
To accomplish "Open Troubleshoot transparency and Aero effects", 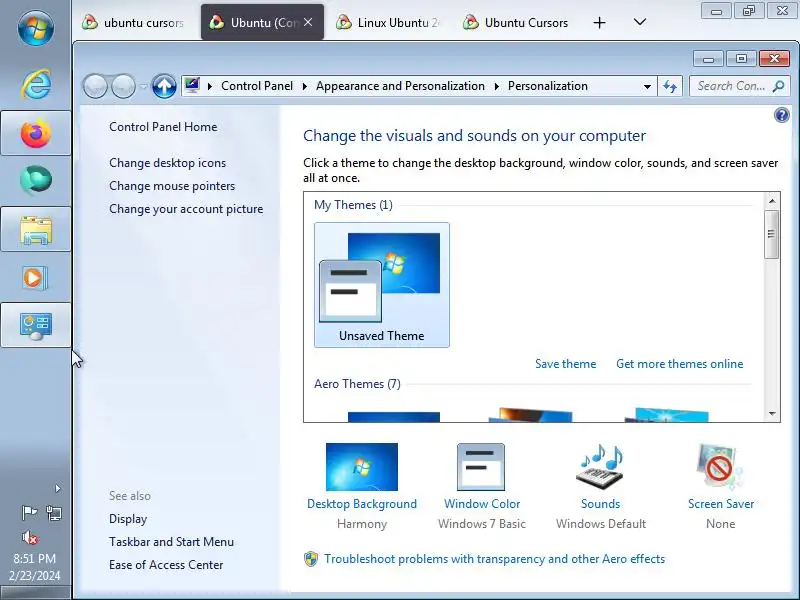I will pyautogui.click(x=494, y=559).
